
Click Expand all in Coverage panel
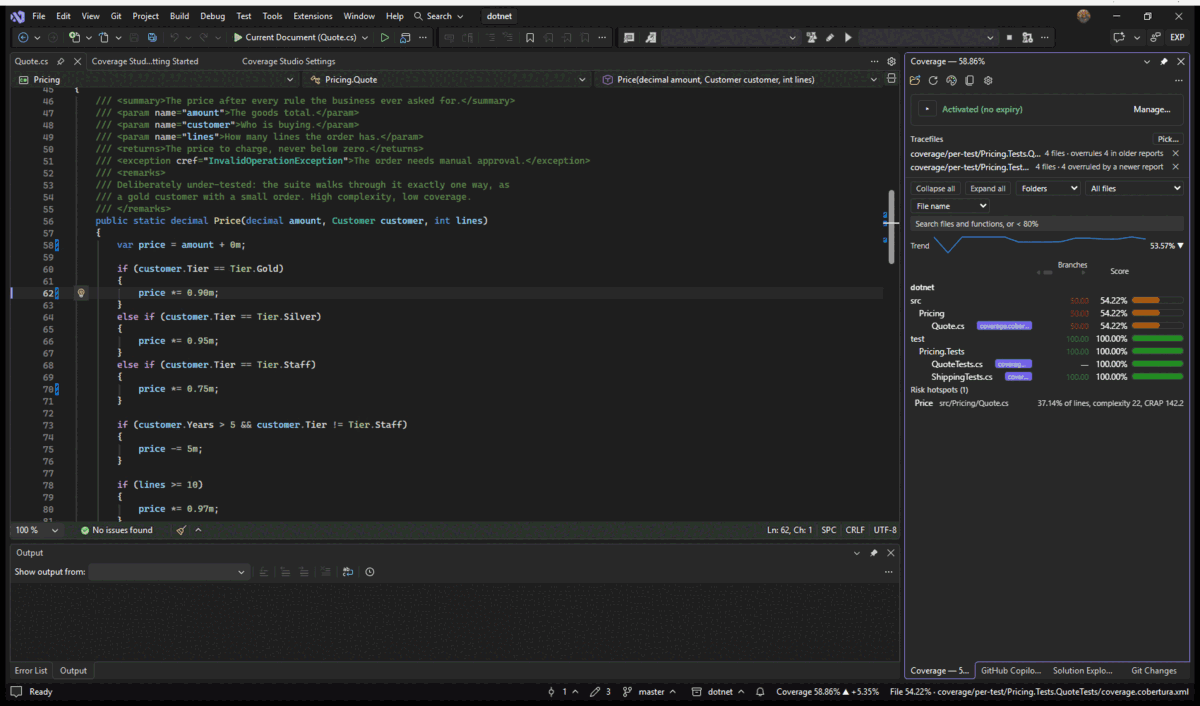988,188
